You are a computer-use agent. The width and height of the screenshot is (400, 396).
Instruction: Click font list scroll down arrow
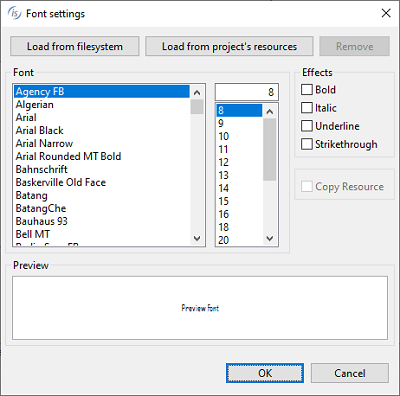coord(197,238)
